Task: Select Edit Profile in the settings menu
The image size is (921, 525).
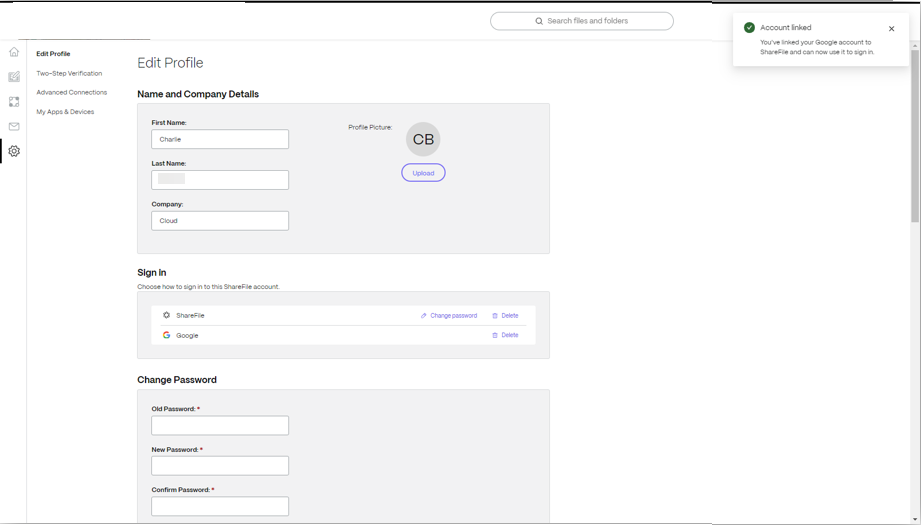Action: point(53,54)
